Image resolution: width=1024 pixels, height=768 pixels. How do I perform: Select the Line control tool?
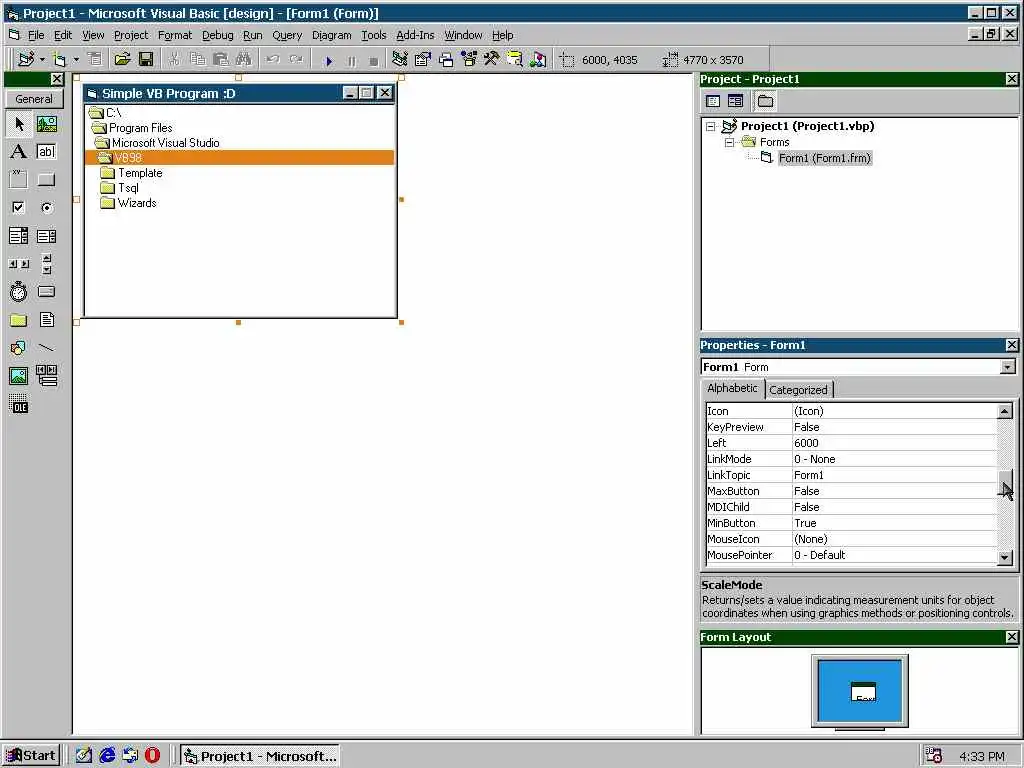(46, 348)
